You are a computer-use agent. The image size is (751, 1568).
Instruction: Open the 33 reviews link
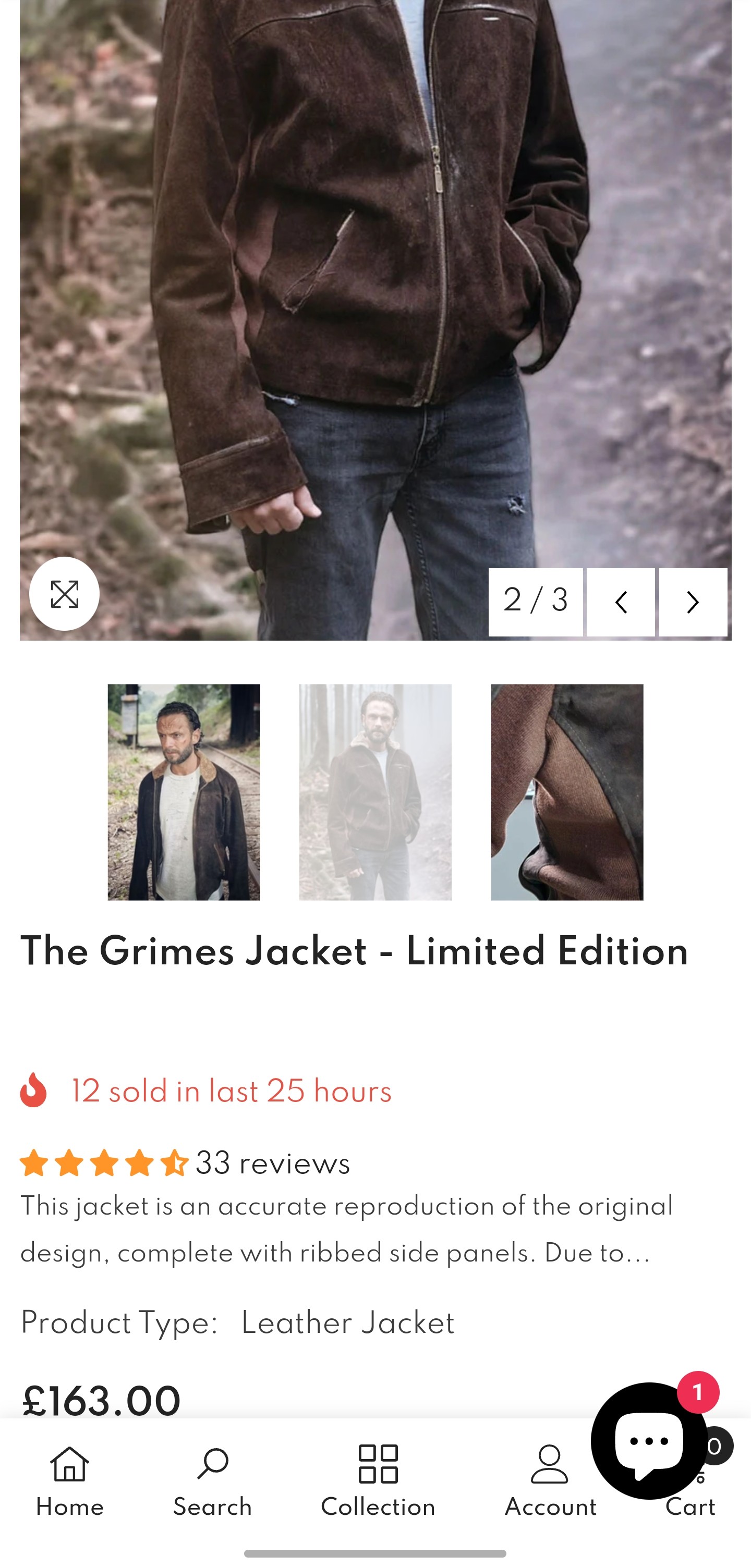(272, 1163)
